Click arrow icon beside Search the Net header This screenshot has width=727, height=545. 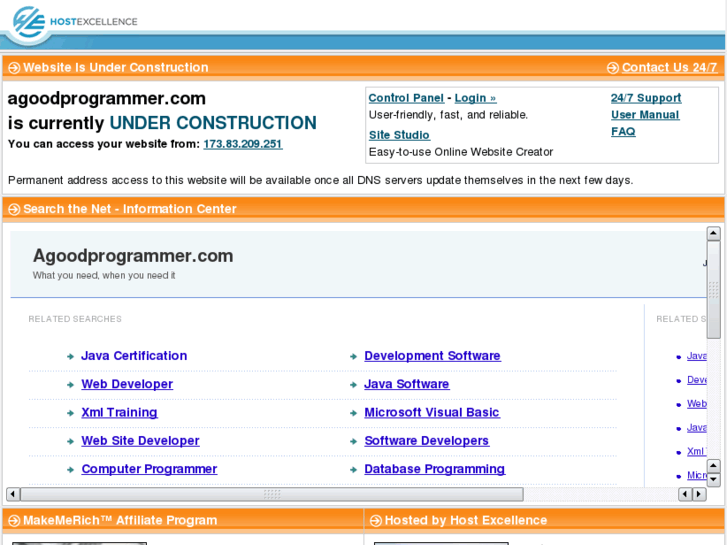(14, 209)
